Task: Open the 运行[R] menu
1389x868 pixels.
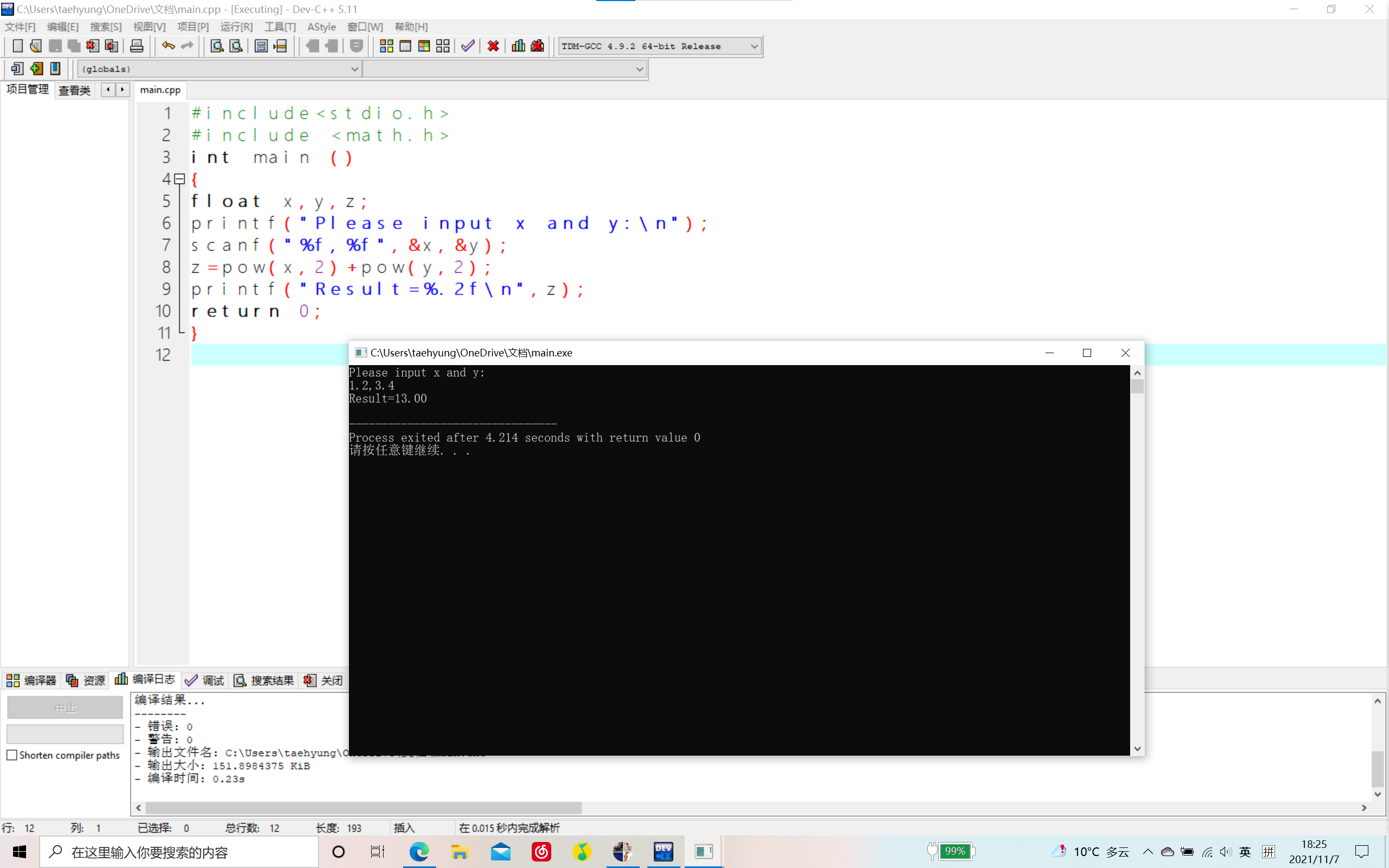Action: pos(236,27)
